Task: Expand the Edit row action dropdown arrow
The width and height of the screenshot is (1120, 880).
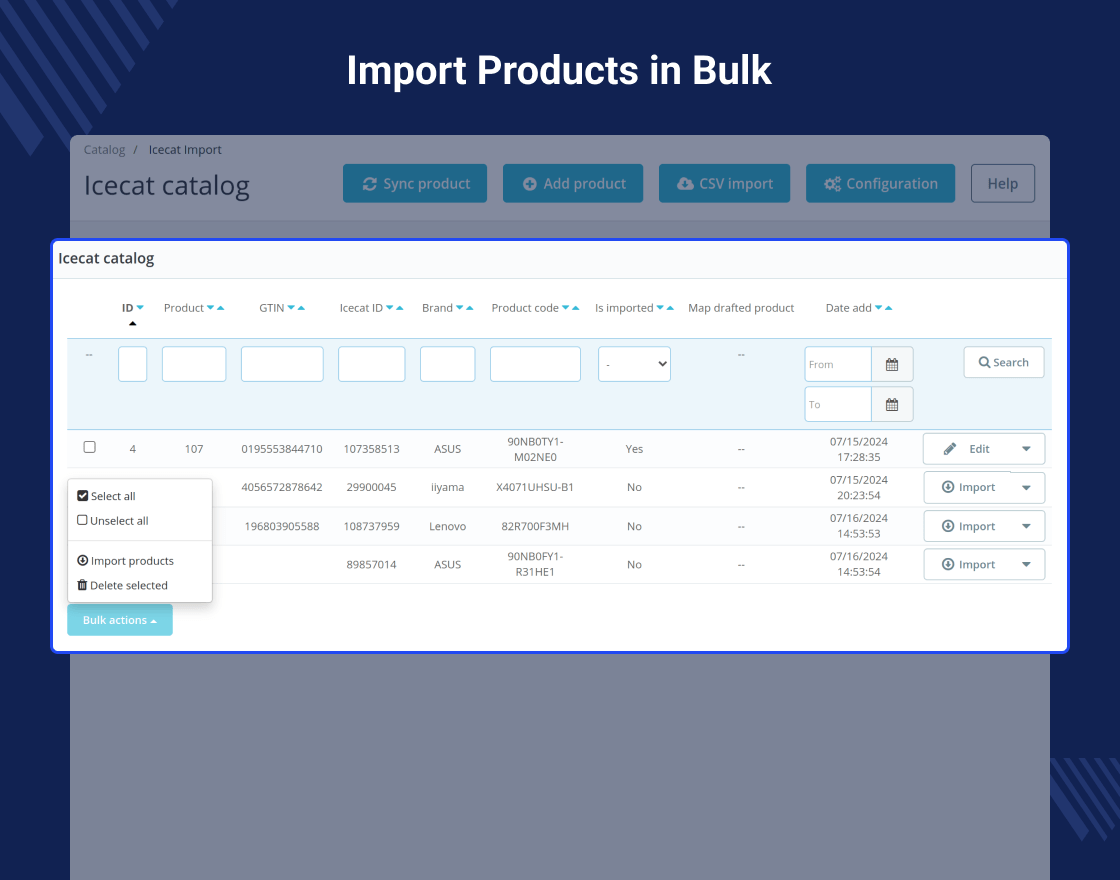Action: (1026, 449)
